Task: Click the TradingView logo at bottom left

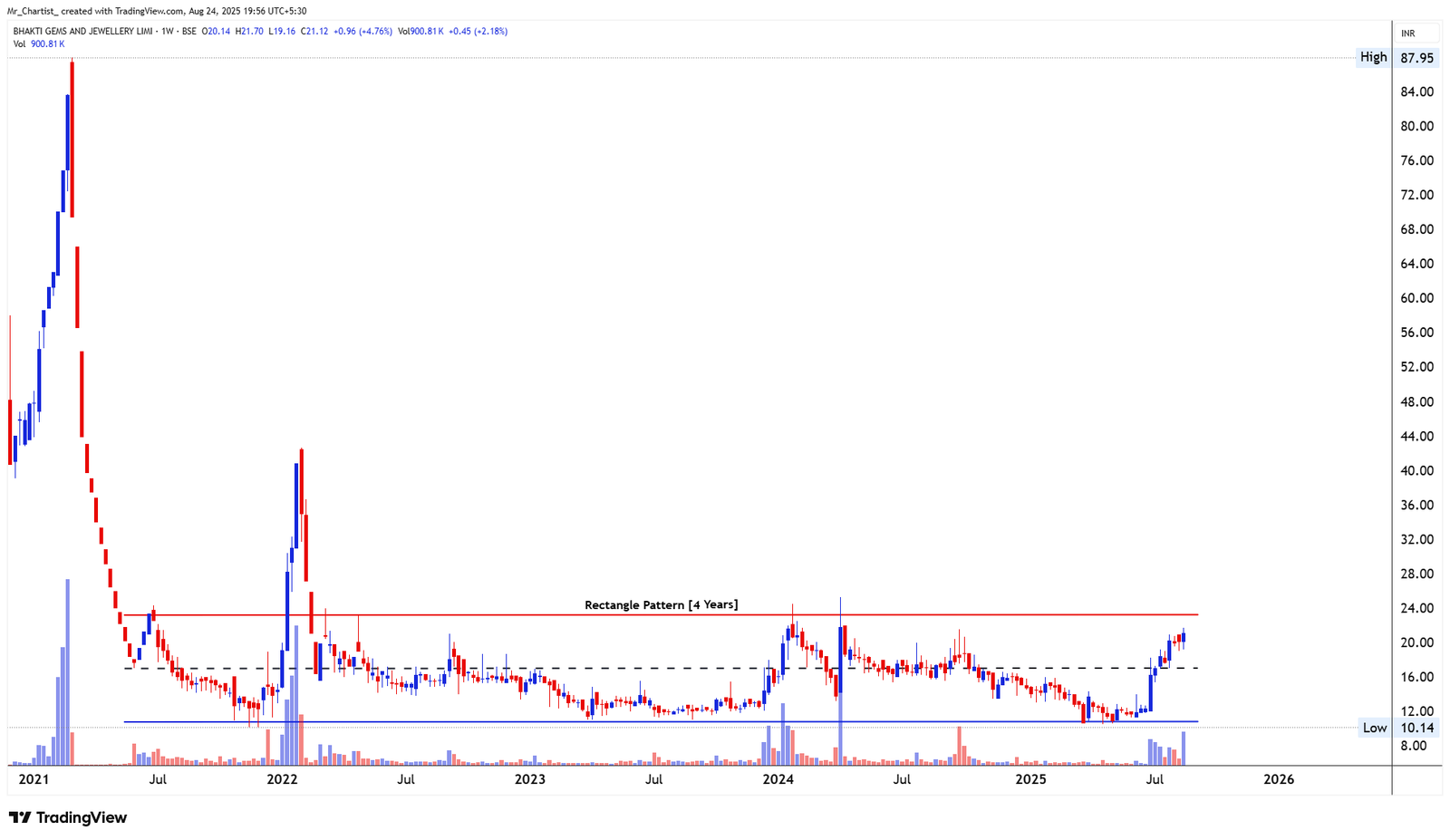Action: click(68, 816)
